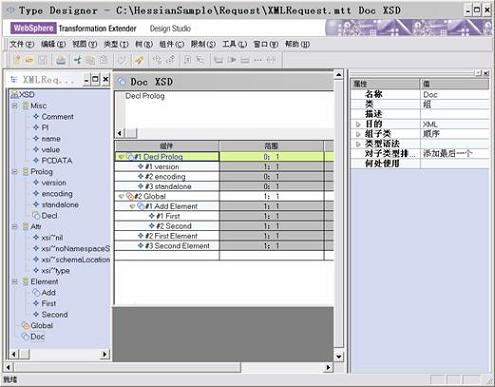
Task: Select the standalone item under Prolog
Action: 60,205
